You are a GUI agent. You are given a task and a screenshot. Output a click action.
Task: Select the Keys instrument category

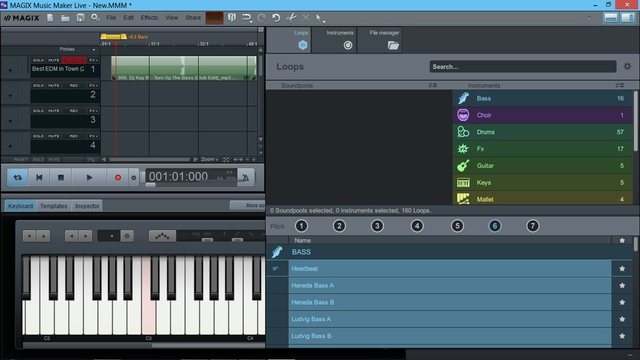[543, 182]
